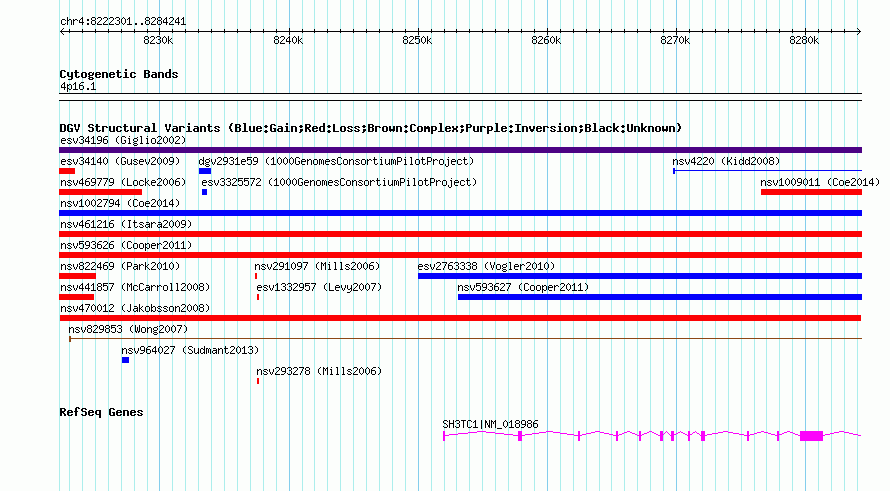Open the nsv461216 (Itsara2009) label

(x=126, y=224)
